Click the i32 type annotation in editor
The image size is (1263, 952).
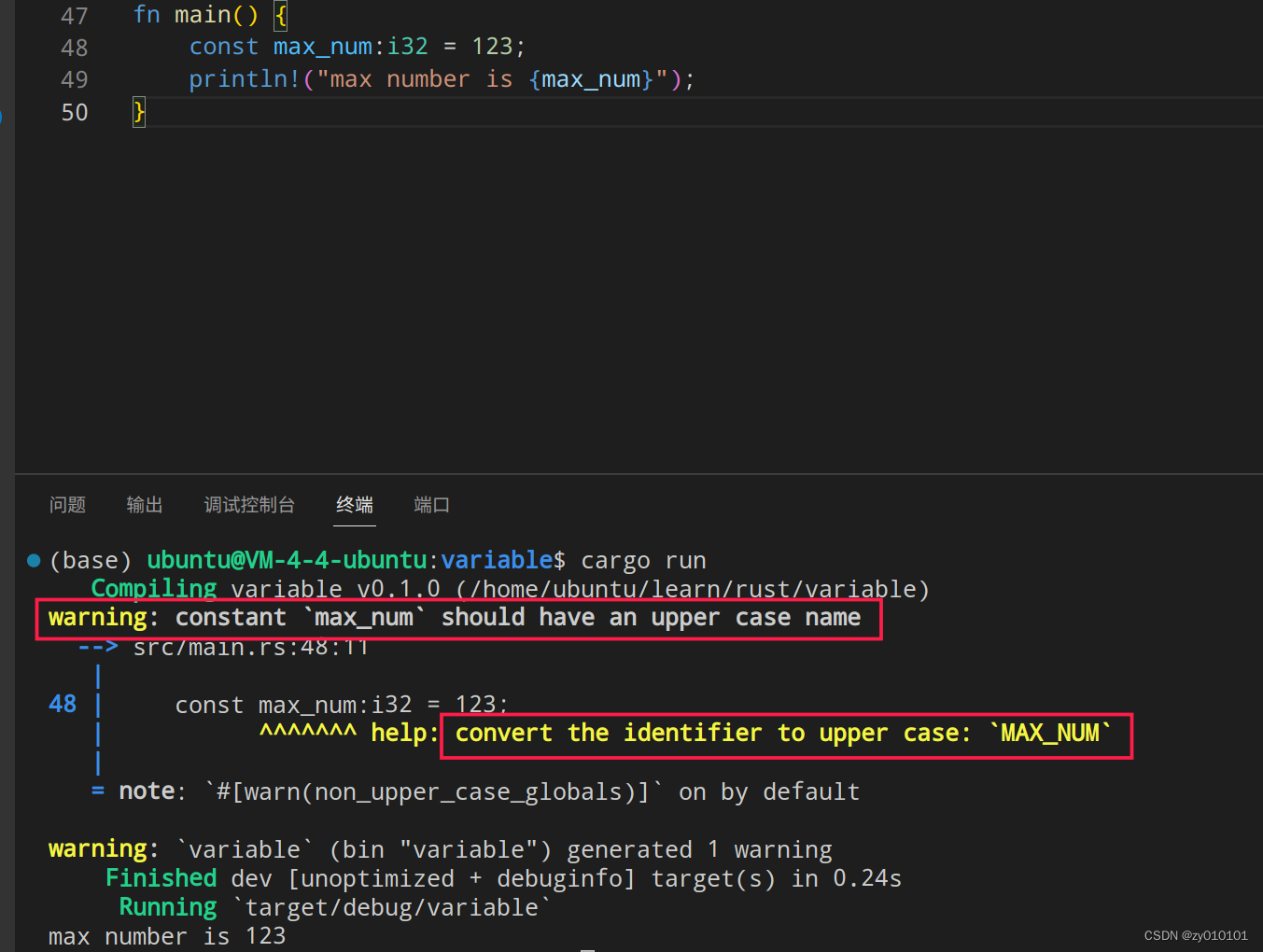click(x=408, y=47)
